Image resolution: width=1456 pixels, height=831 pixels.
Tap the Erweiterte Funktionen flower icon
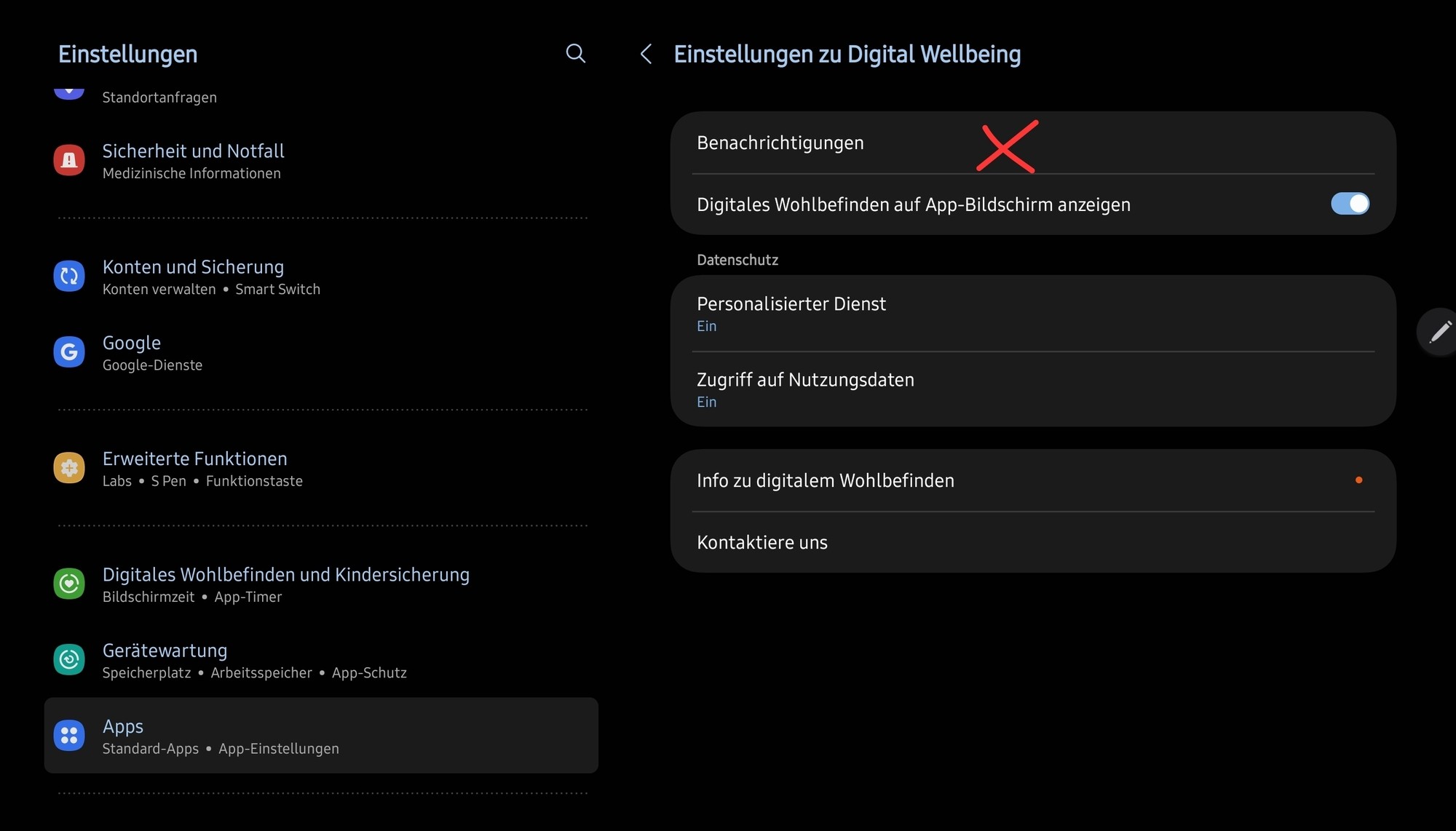tap(69, 468)
